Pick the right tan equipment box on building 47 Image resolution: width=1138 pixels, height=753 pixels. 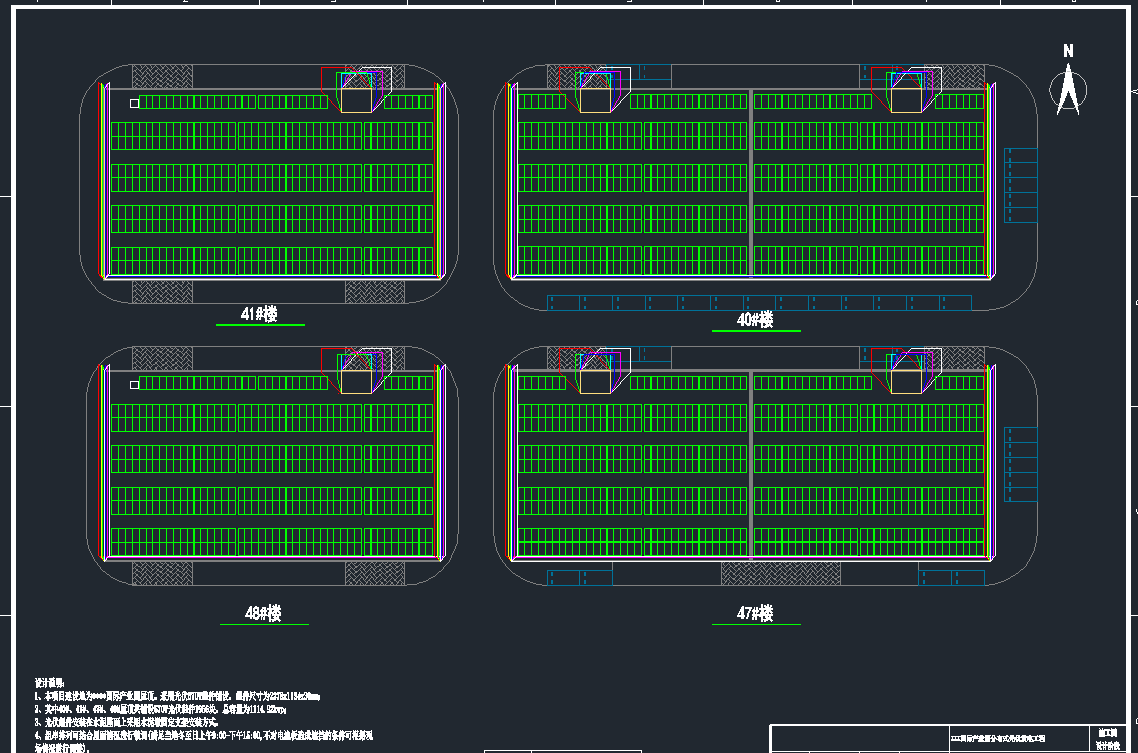(906, 381)
